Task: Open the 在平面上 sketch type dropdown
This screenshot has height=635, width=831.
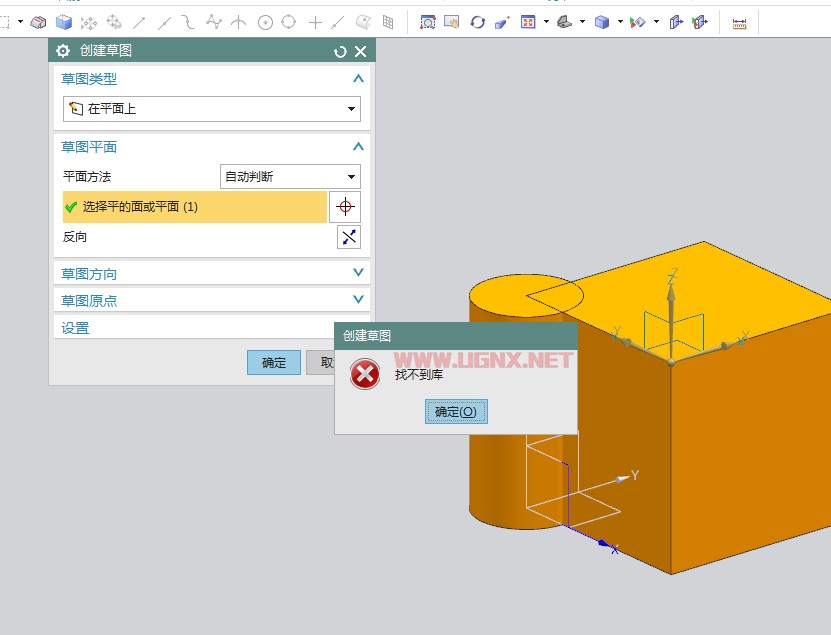Action: pyautogui.click(x=211, y=109)
